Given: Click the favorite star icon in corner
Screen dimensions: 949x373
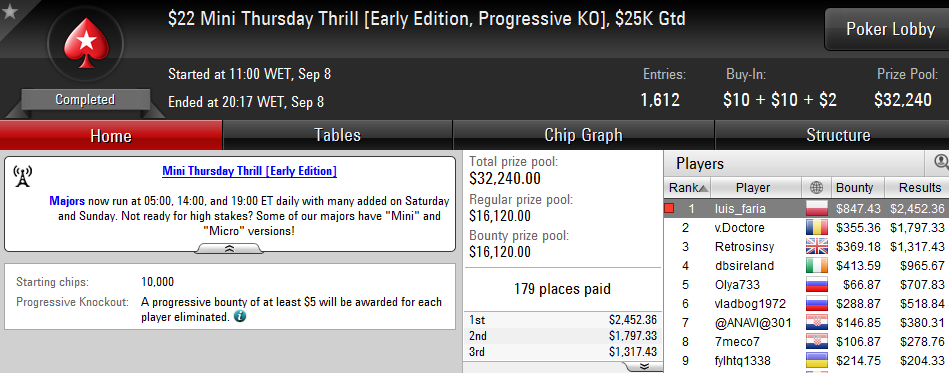Looking at the screenshot, I should tap(10, 11).
